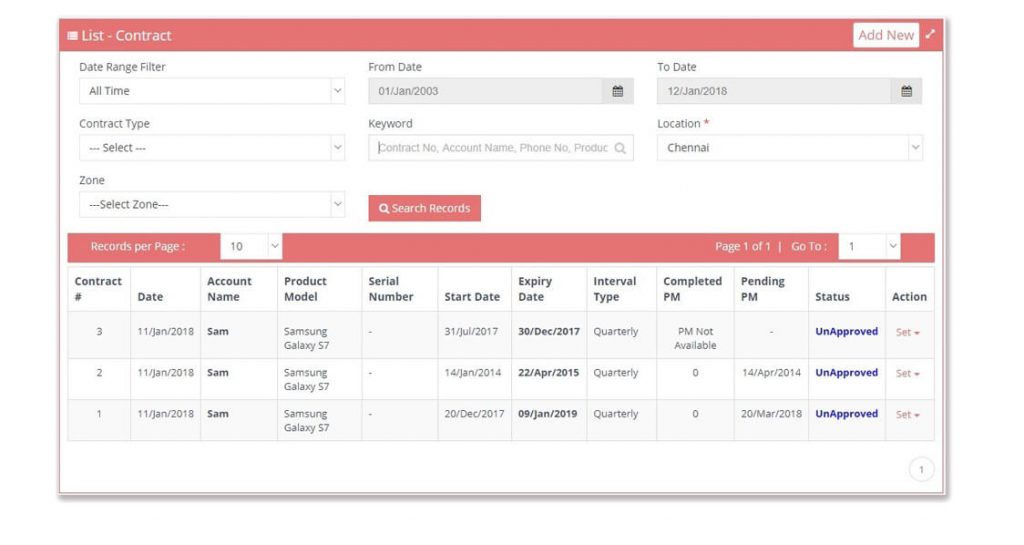Image resolution: width=1024 pixels, height=545 pixels.
Task: Open the Location dropdown showing Chennai
Action: click(x=789, y=148)
